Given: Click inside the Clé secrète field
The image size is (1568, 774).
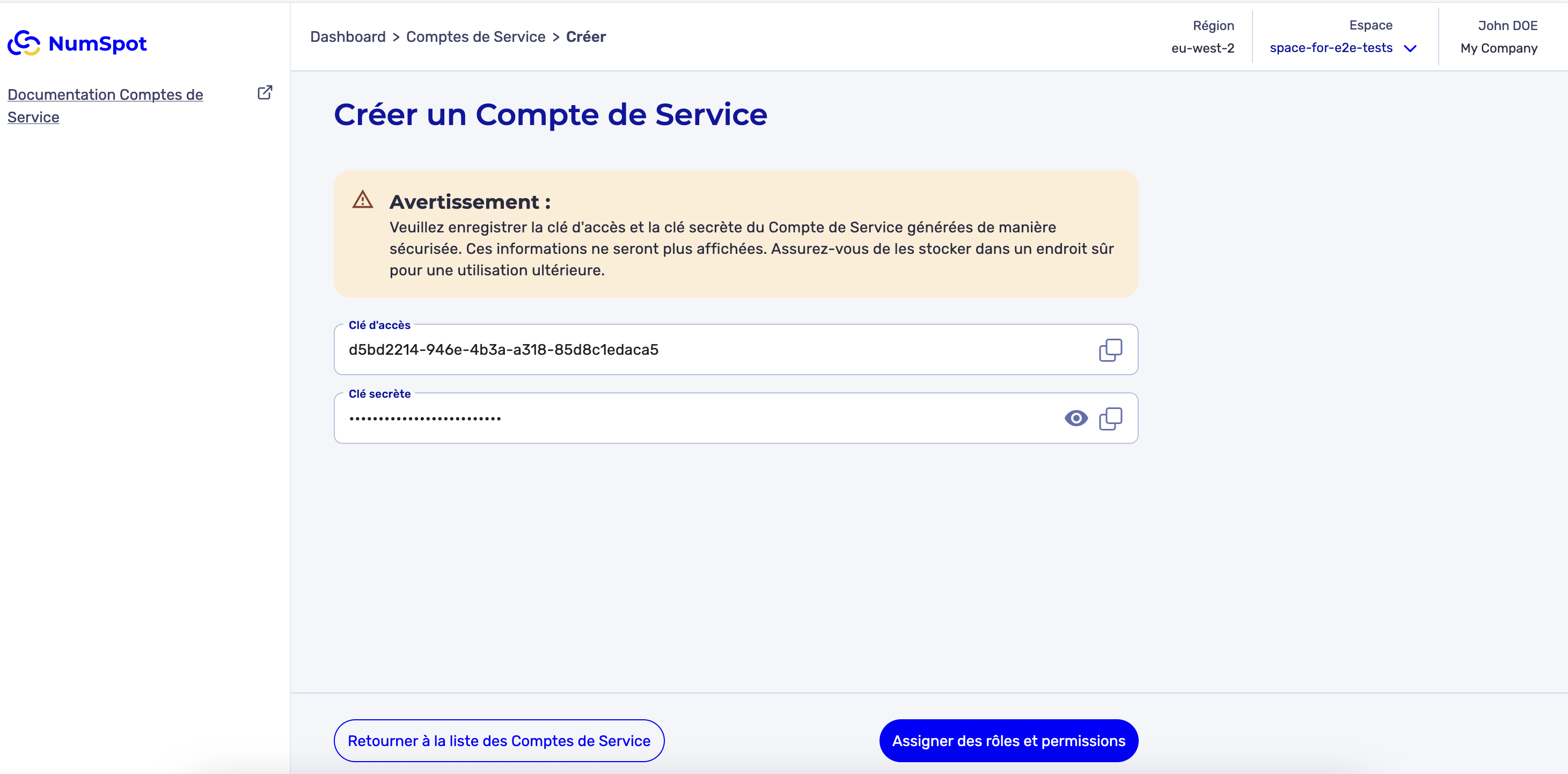Looking at the screenshot, I should point(735,418).
